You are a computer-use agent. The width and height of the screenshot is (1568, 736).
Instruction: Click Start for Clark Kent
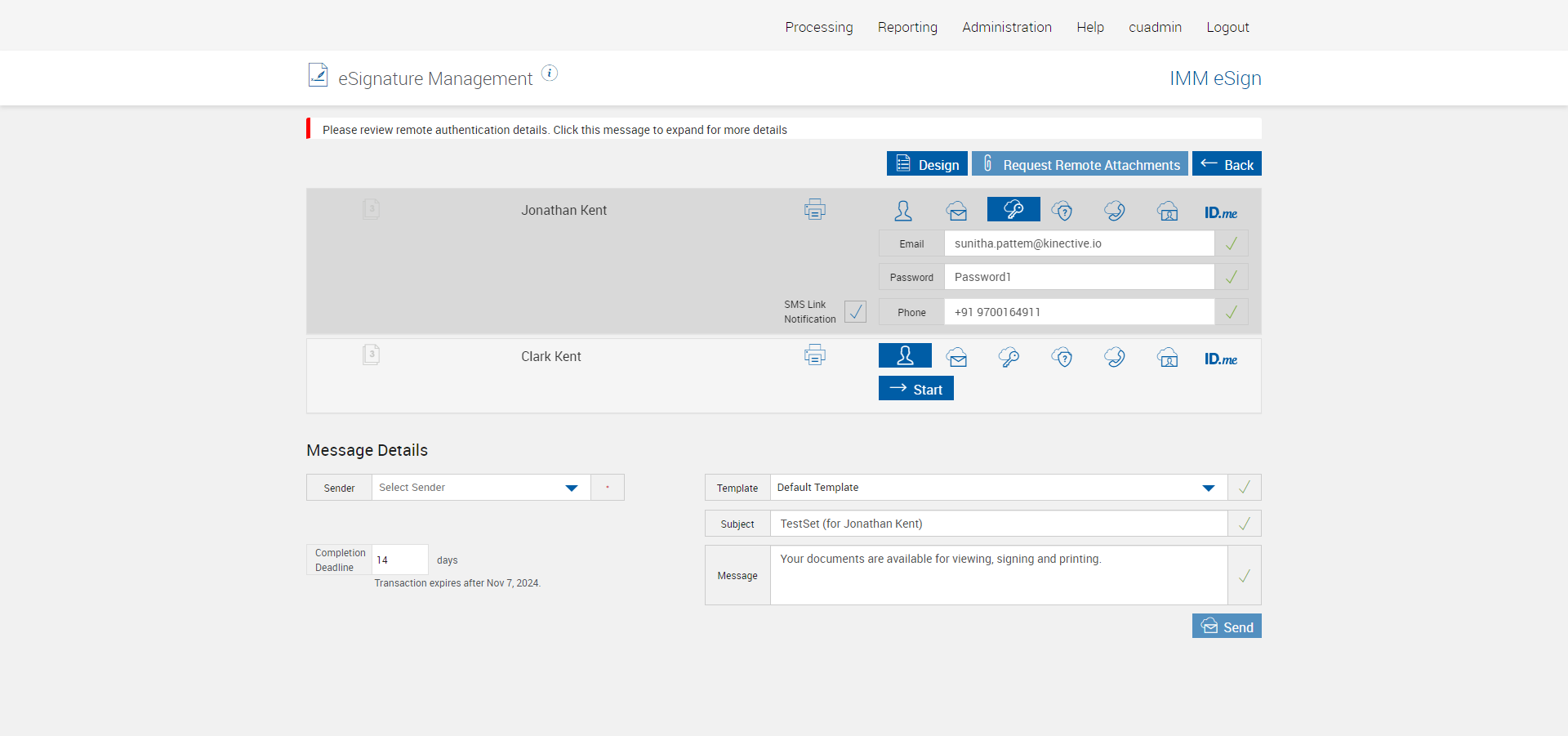coord(915,389)
